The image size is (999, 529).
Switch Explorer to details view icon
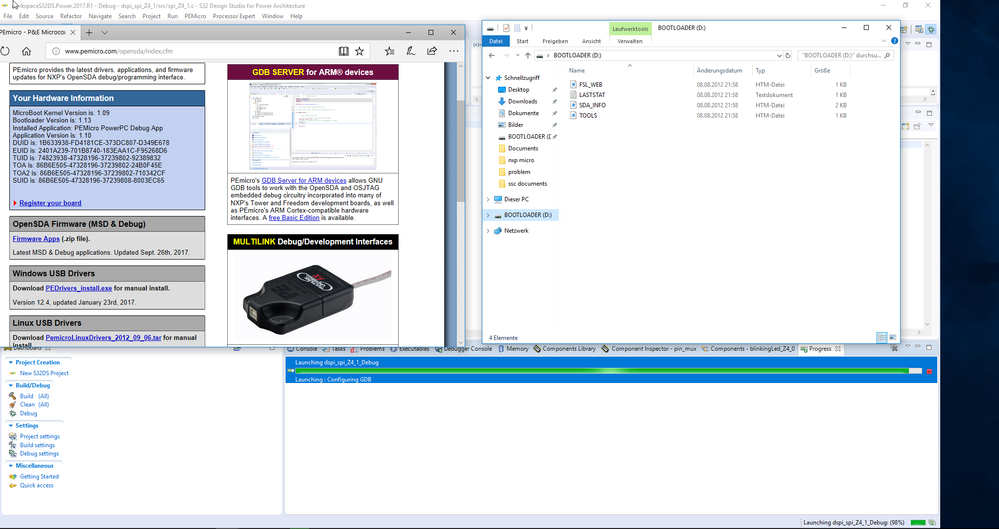(x=881, y=337)
